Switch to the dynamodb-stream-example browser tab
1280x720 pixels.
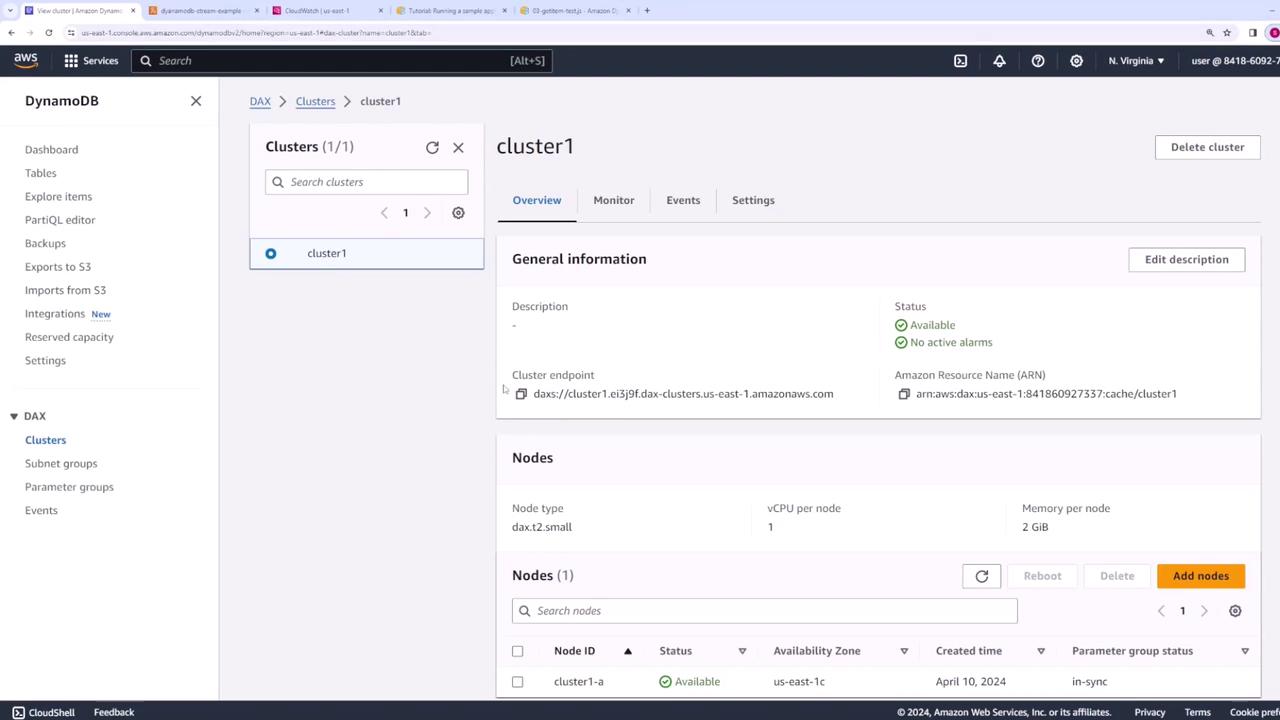point(201,11)
